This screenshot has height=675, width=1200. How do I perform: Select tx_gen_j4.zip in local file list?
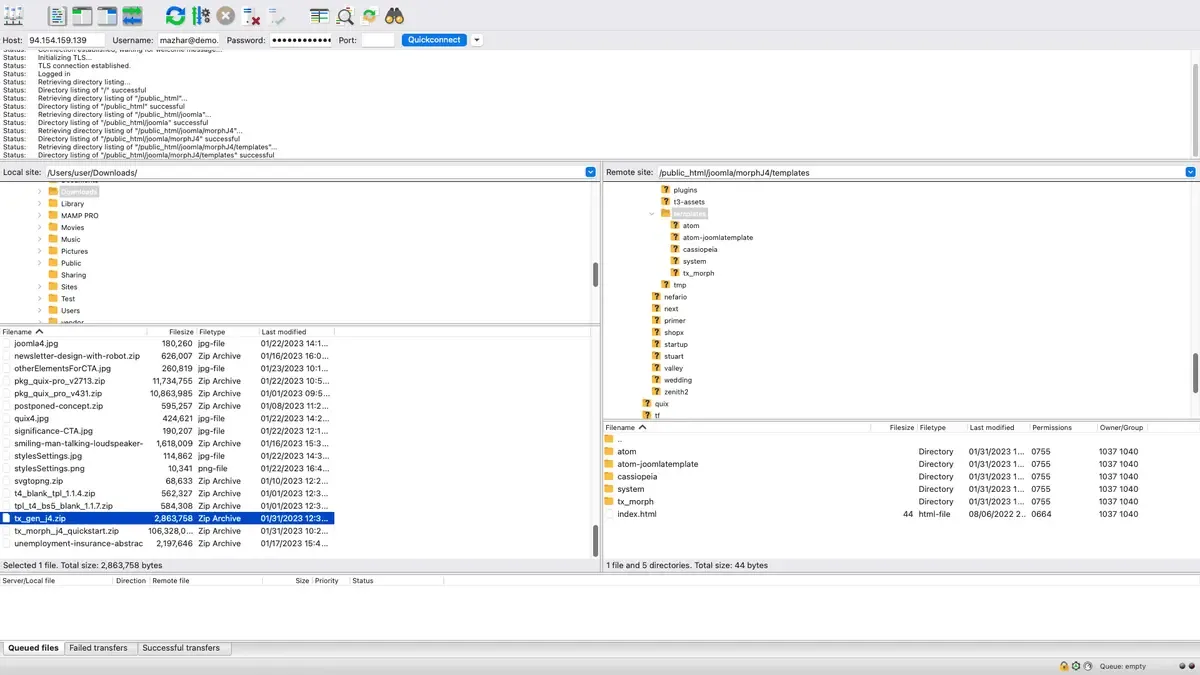(167, 518)
